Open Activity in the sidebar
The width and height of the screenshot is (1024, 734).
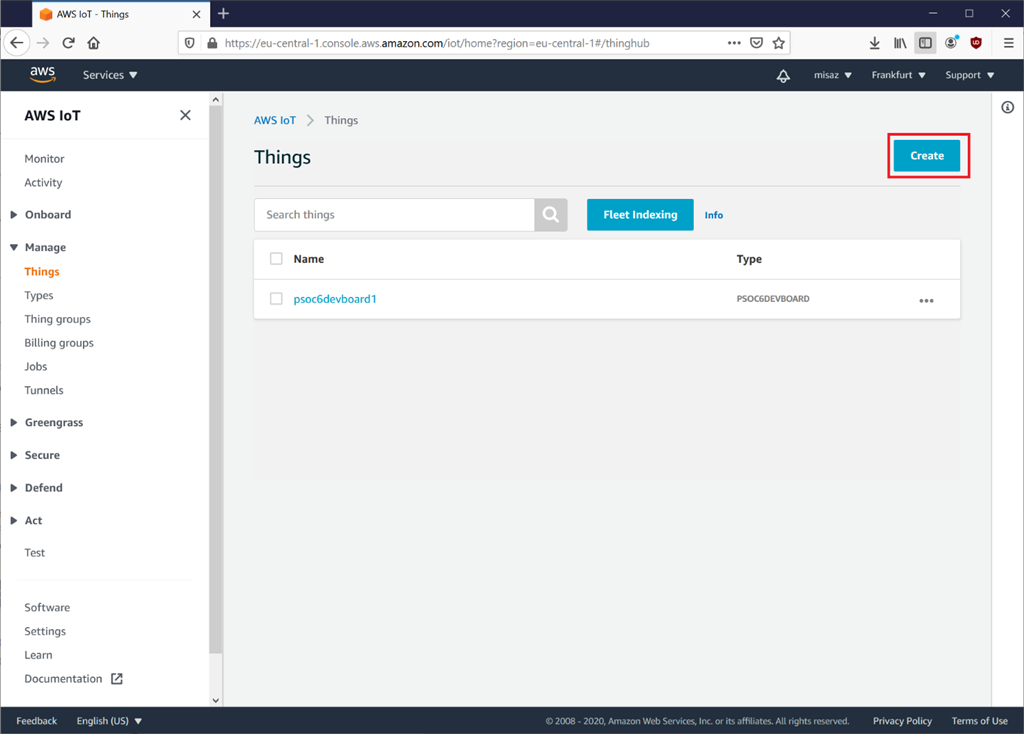(43, 183)
